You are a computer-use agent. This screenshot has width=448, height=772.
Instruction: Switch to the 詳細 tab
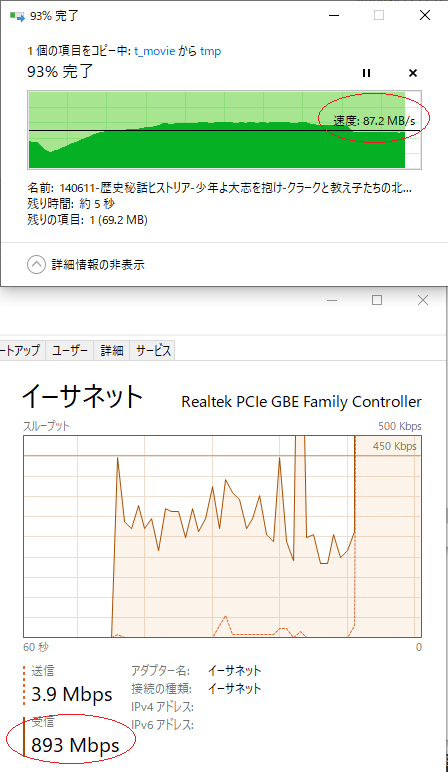click(112, 350)
